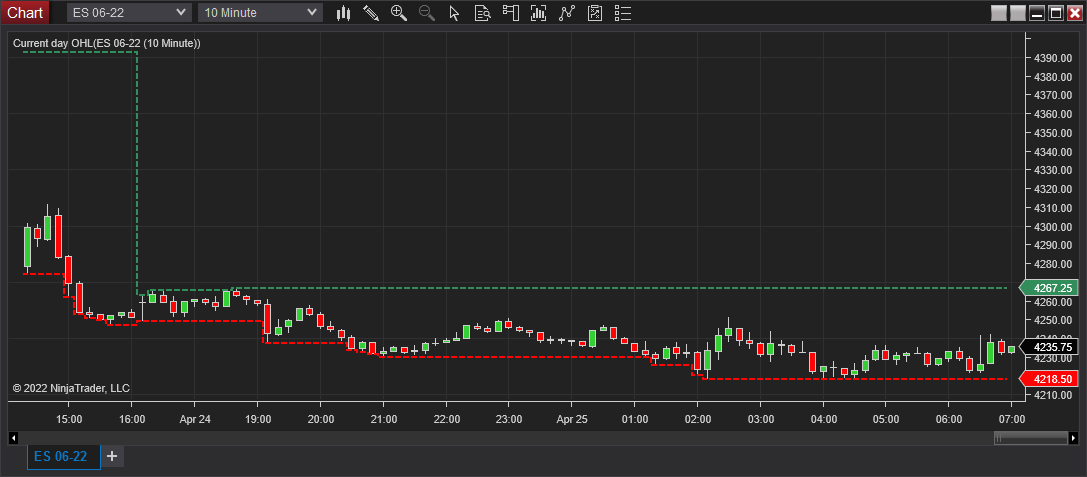
Task: Click the horizontal scrollbar thumb
Action: (x=1031, y=437)
